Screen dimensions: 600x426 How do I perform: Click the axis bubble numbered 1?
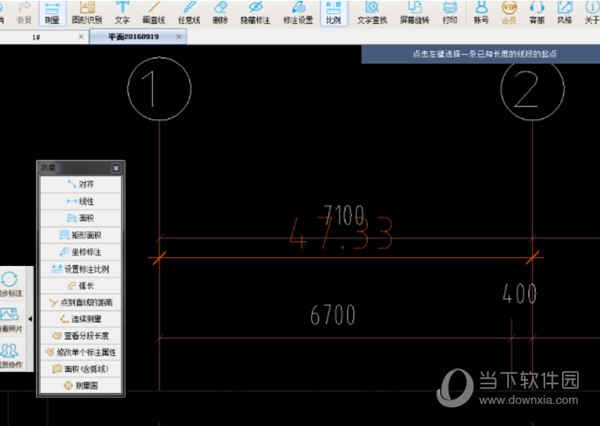(160, 89)
